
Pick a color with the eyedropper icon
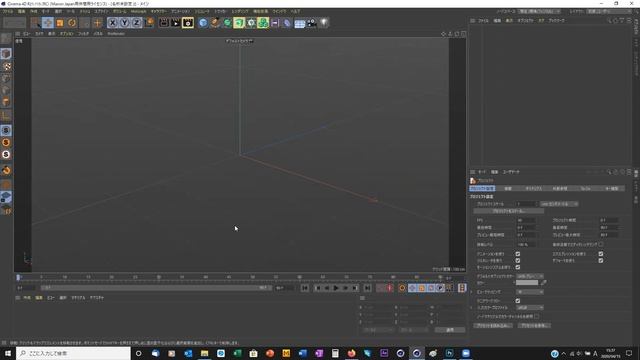pyautogui.click(x=544, y=282)
